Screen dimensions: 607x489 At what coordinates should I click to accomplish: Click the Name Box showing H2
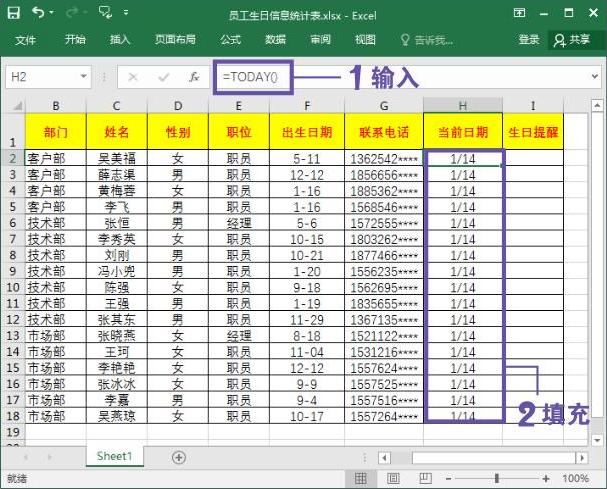tap(43, 77)
